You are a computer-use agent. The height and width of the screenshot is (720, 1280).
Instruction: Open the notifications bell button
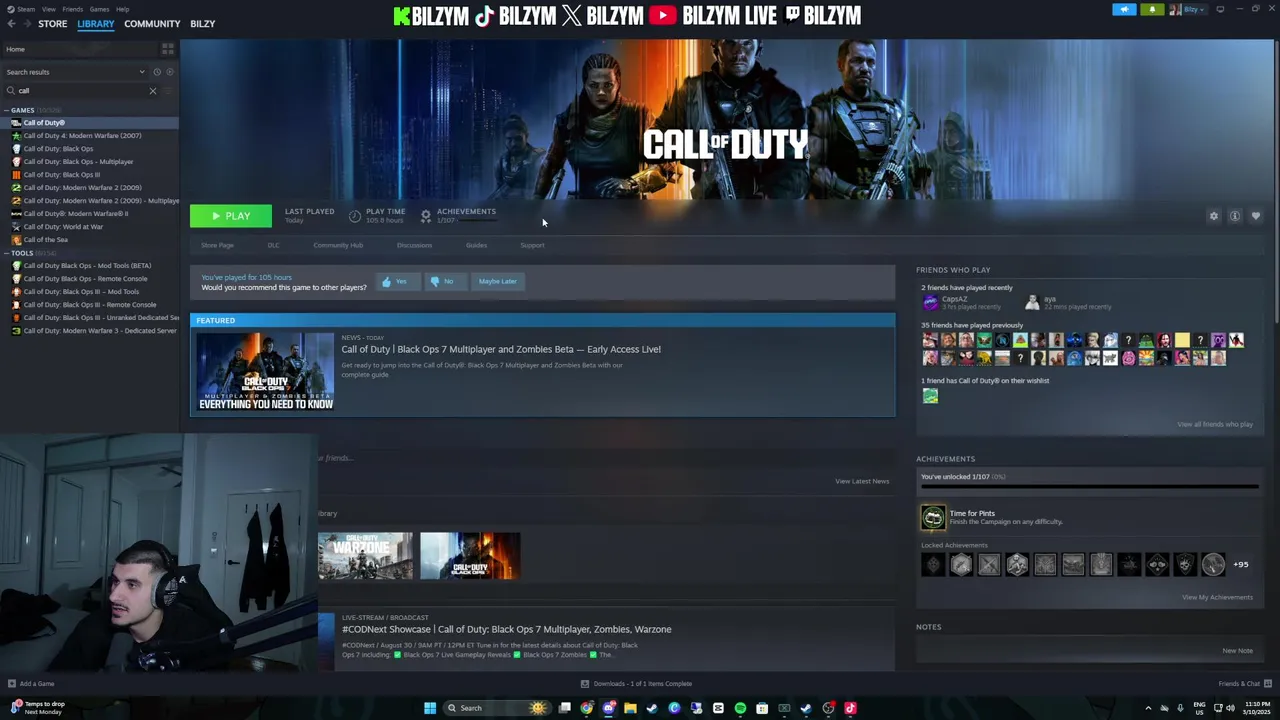click(1151, 10)
